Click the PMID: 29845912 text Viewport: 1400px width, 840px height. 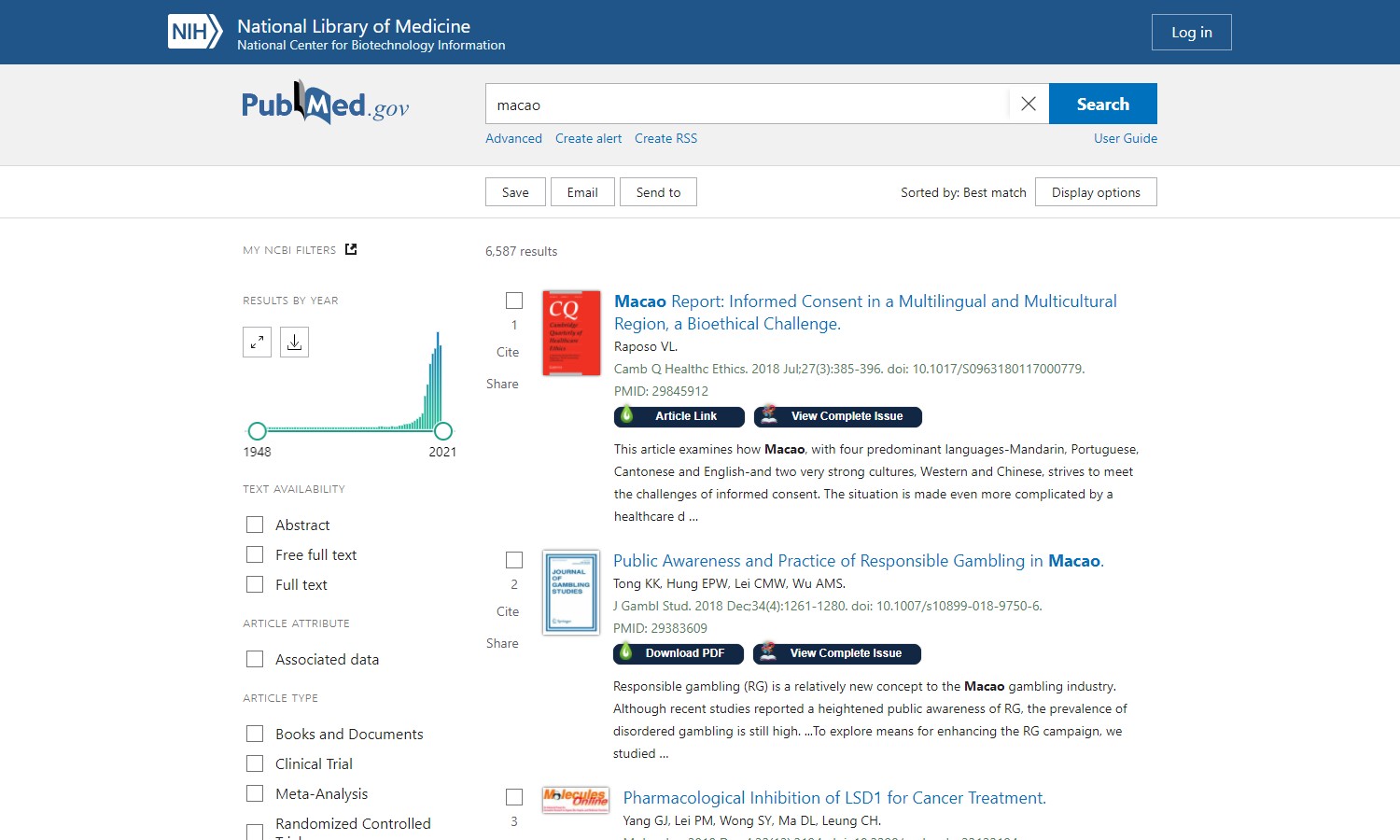pos(661,391)
